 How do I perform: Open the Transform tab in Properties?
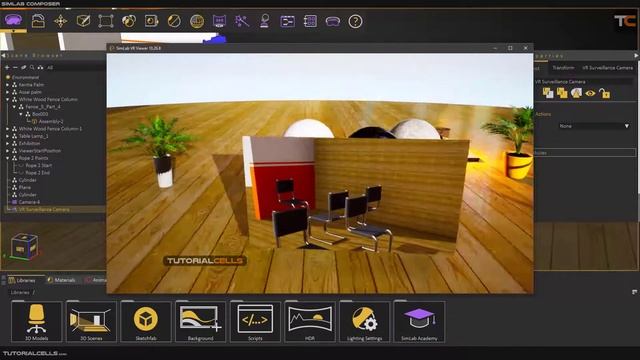click(563, 68)
